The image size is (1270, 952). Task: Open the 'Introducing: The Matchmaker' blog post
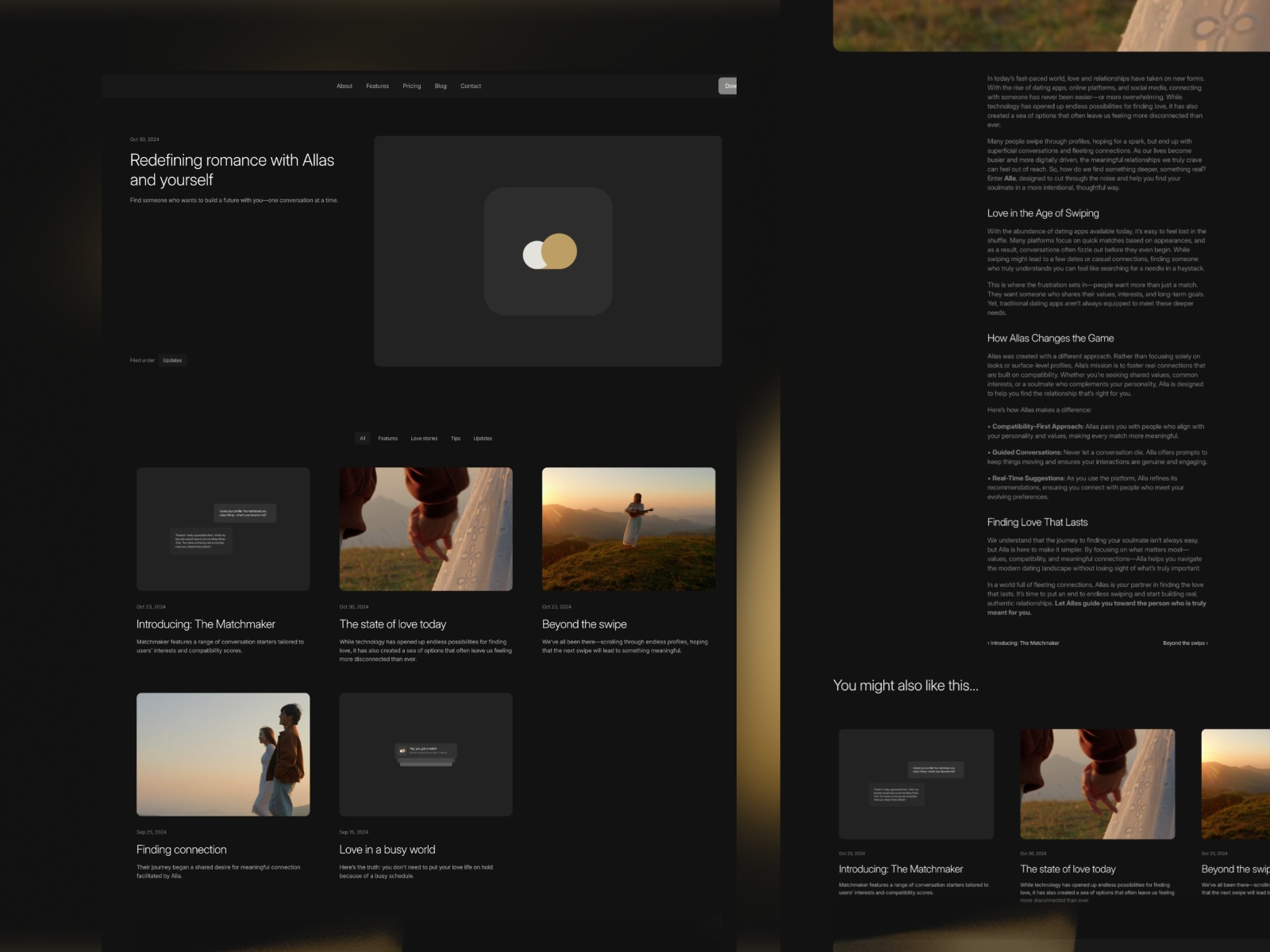(x=207, y=624)
